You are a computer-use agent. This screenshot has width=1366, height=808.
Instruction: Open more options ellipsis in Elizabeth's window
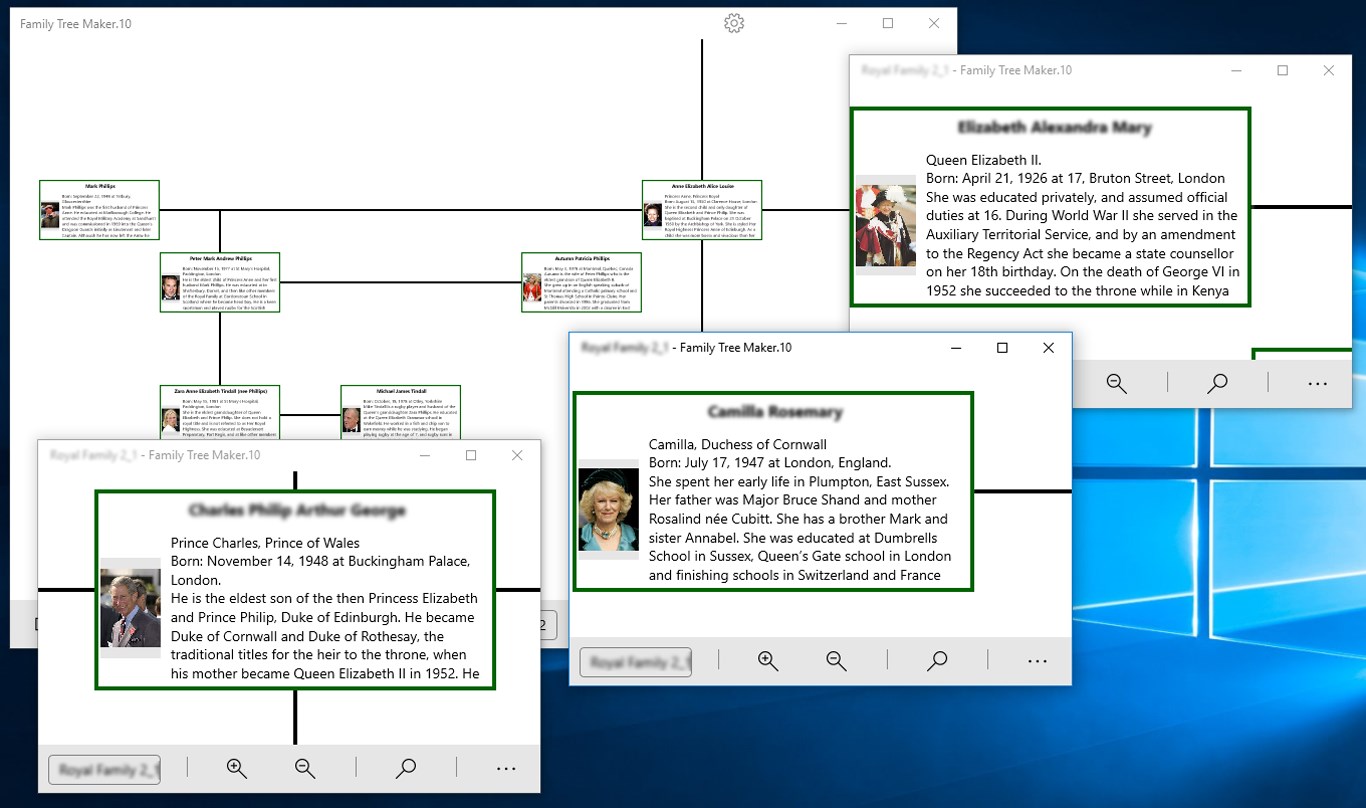pyautogui.click(x=1317, y=383)
